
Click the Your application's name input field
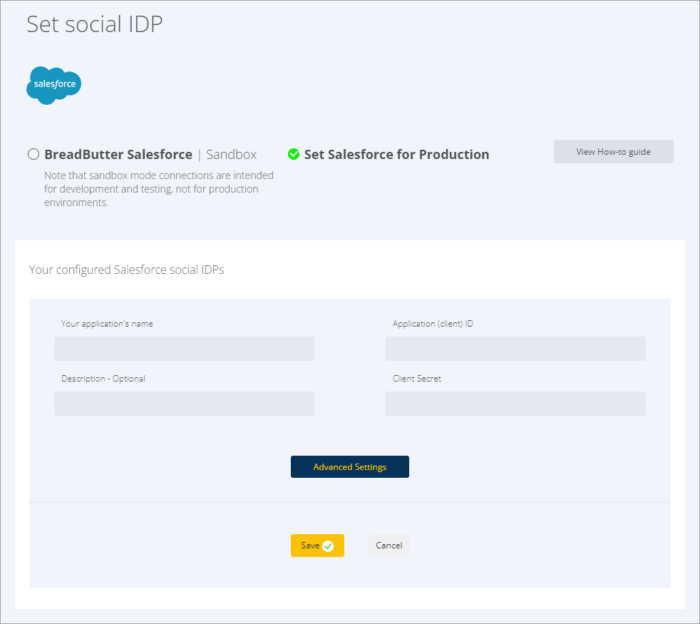(184, 349)
